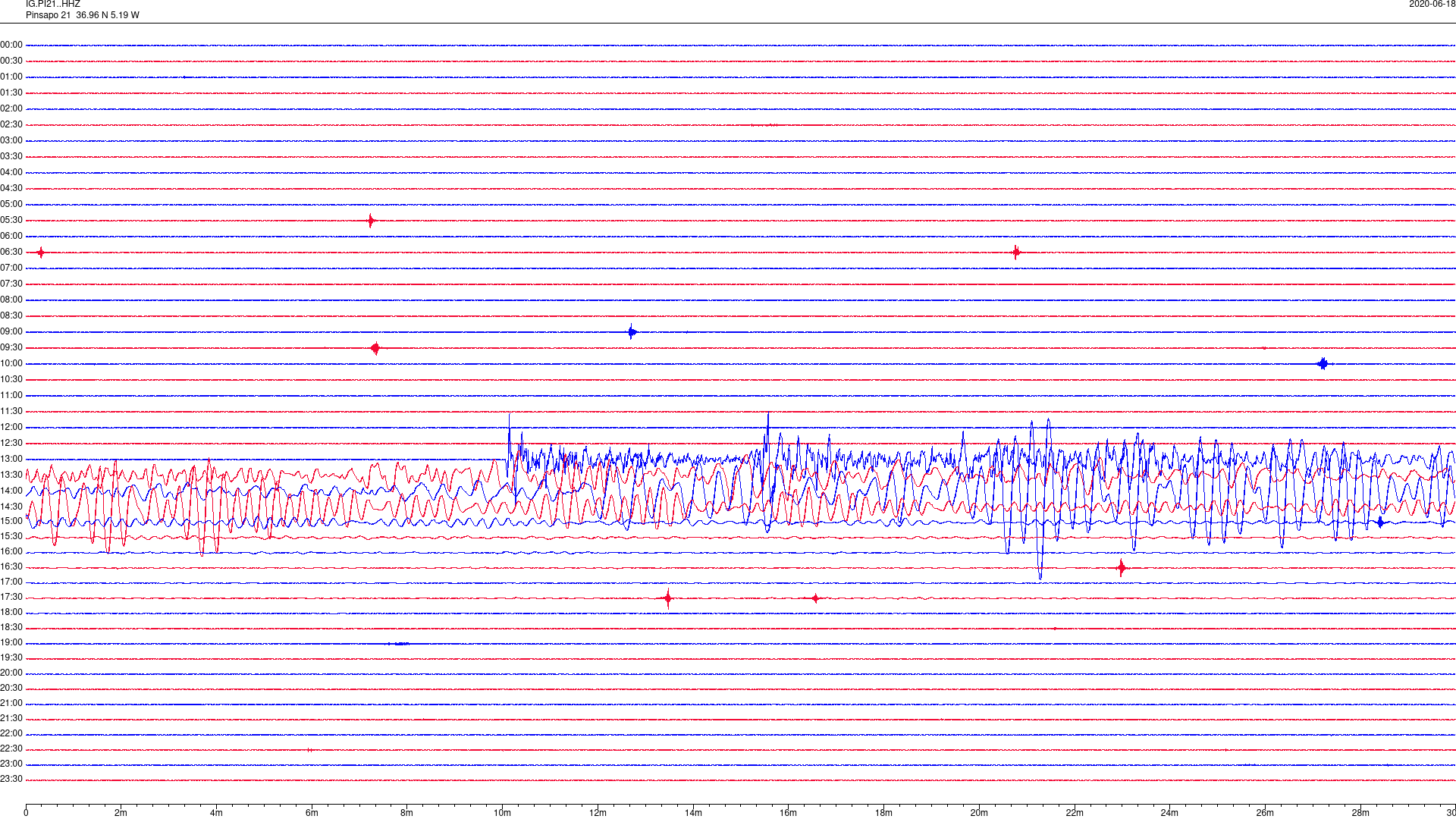Select the 15:00 time row label
This screenshot has height=819, width=1456.
(x=11, y=521)
